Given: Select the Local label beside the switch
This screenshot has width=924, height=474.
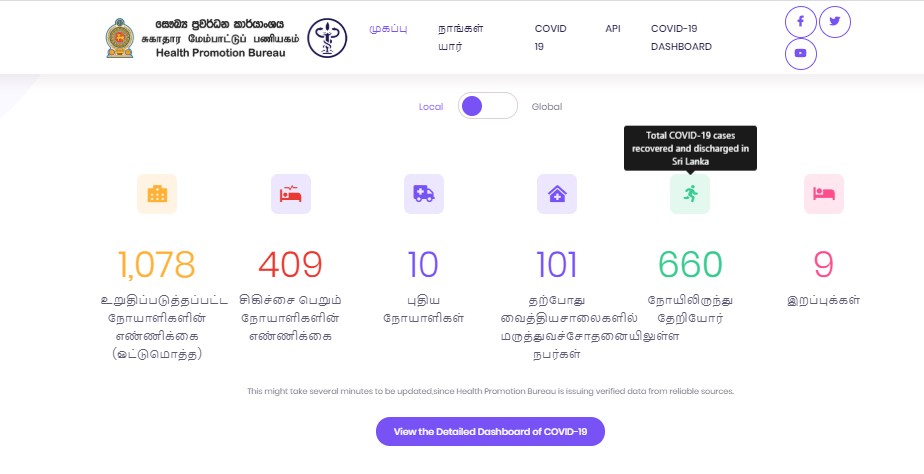Looking at the screenshot, I should (431, 107).
